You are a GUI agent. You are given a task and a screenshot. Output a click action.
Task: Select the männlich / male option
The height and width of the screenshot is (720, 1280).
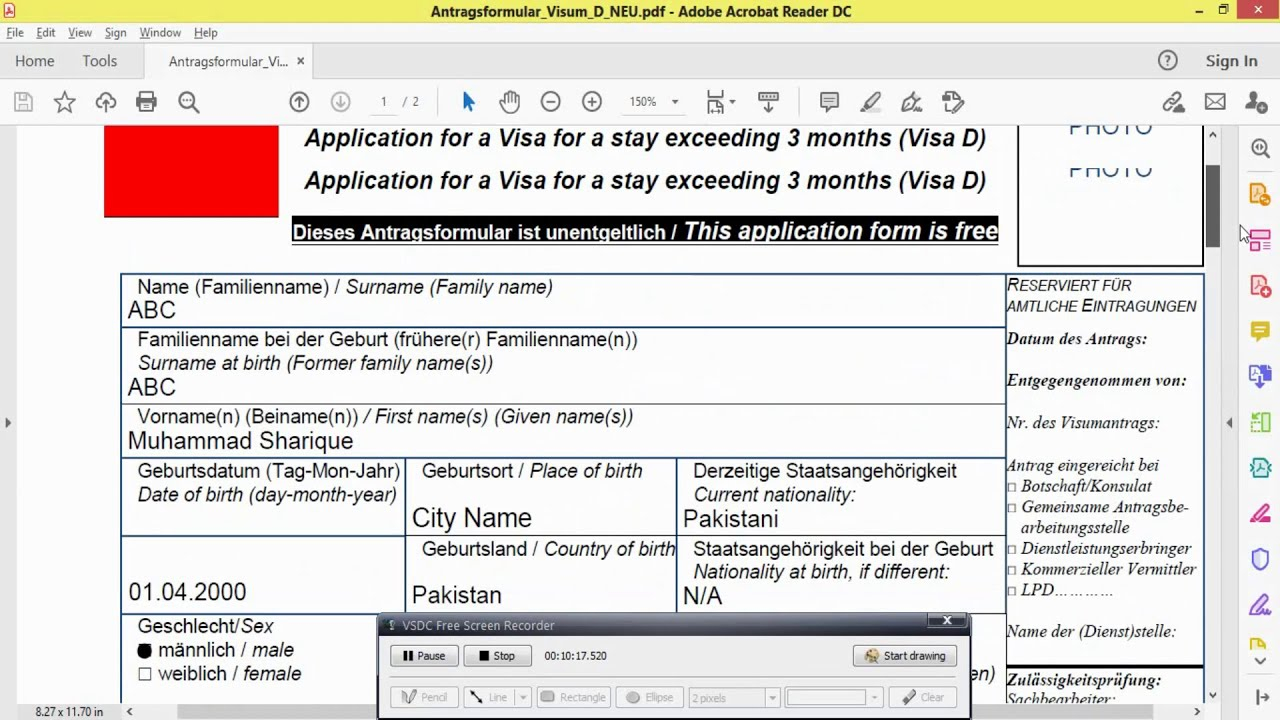pyautogui.click(x=145, y=651)
